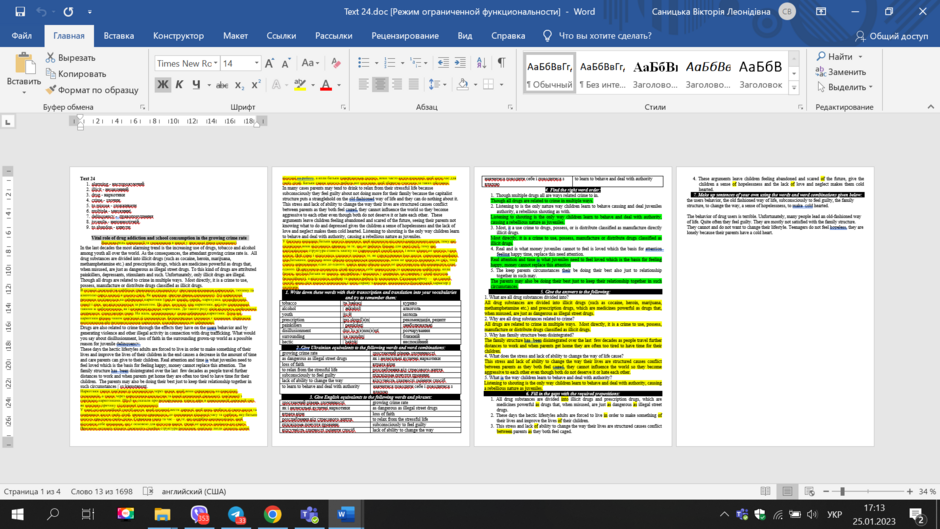Align text to the right
The height and width of the screenshot is (529, 940).
pyautogui.click(x=397, y=85)
